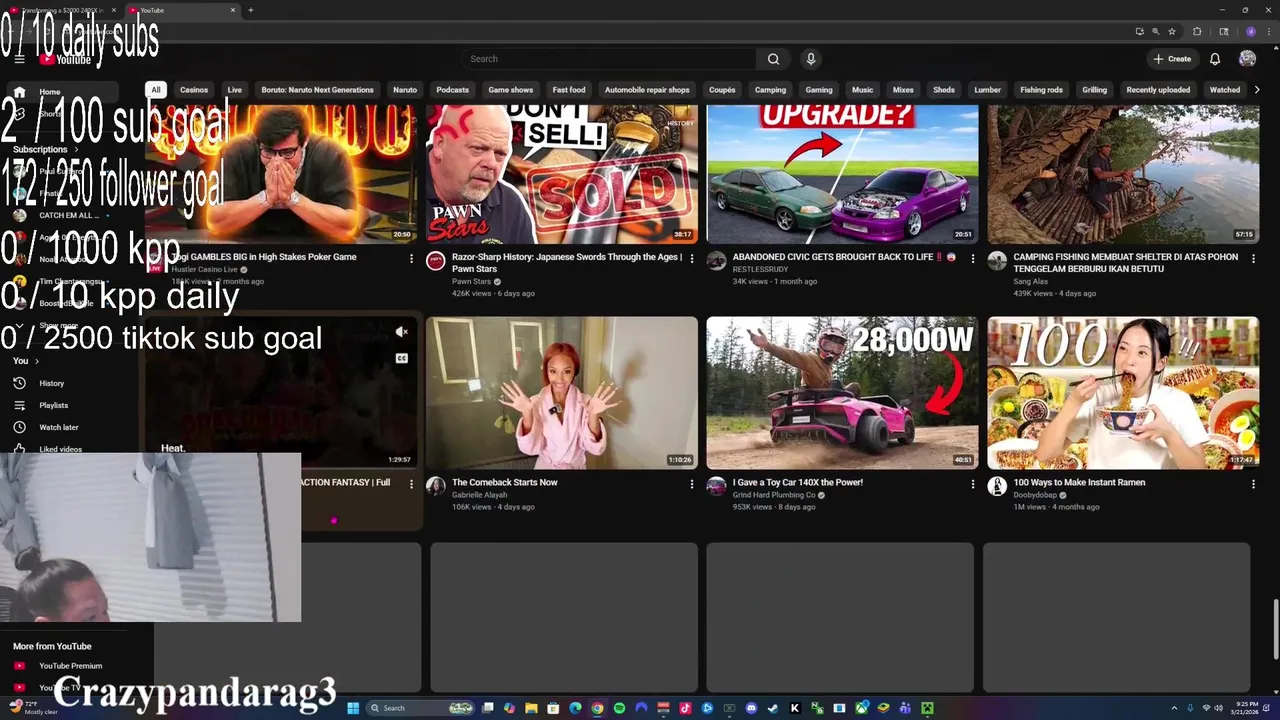Open File Explorer from the taskbar

click(531, 708)
